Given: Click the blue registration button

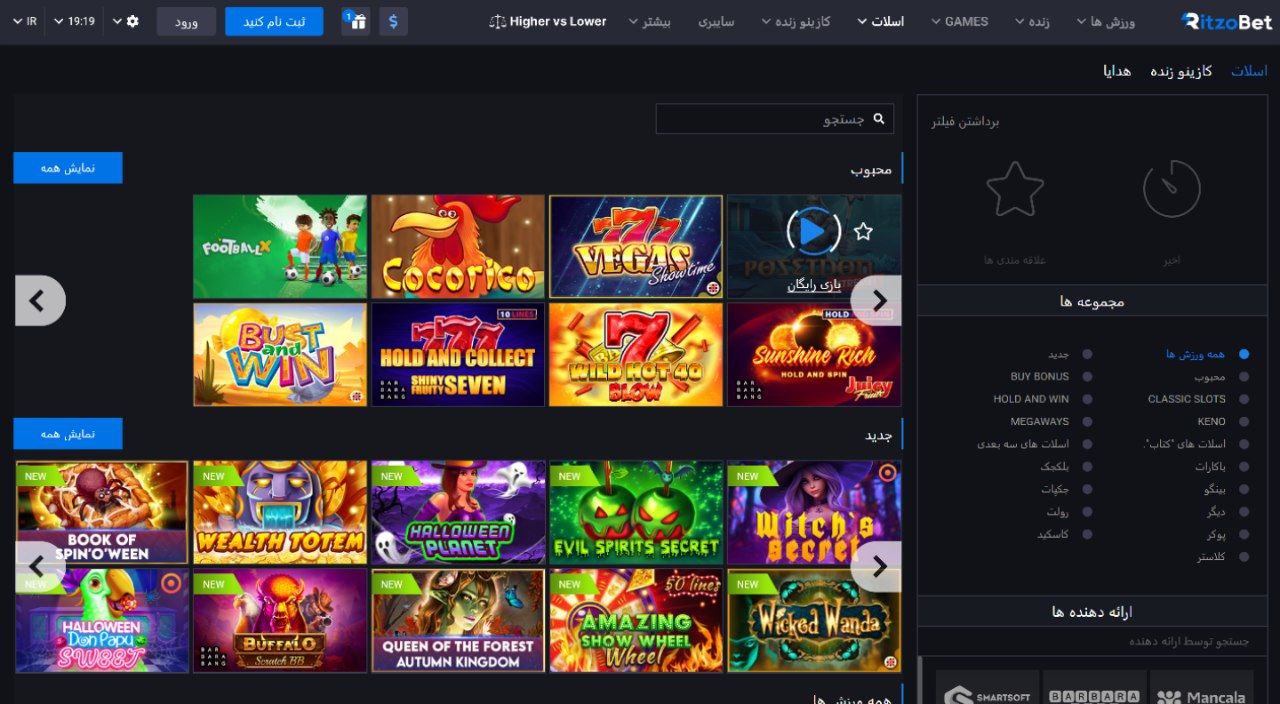Looking at the screenshot, I should (x=274, y=20).
